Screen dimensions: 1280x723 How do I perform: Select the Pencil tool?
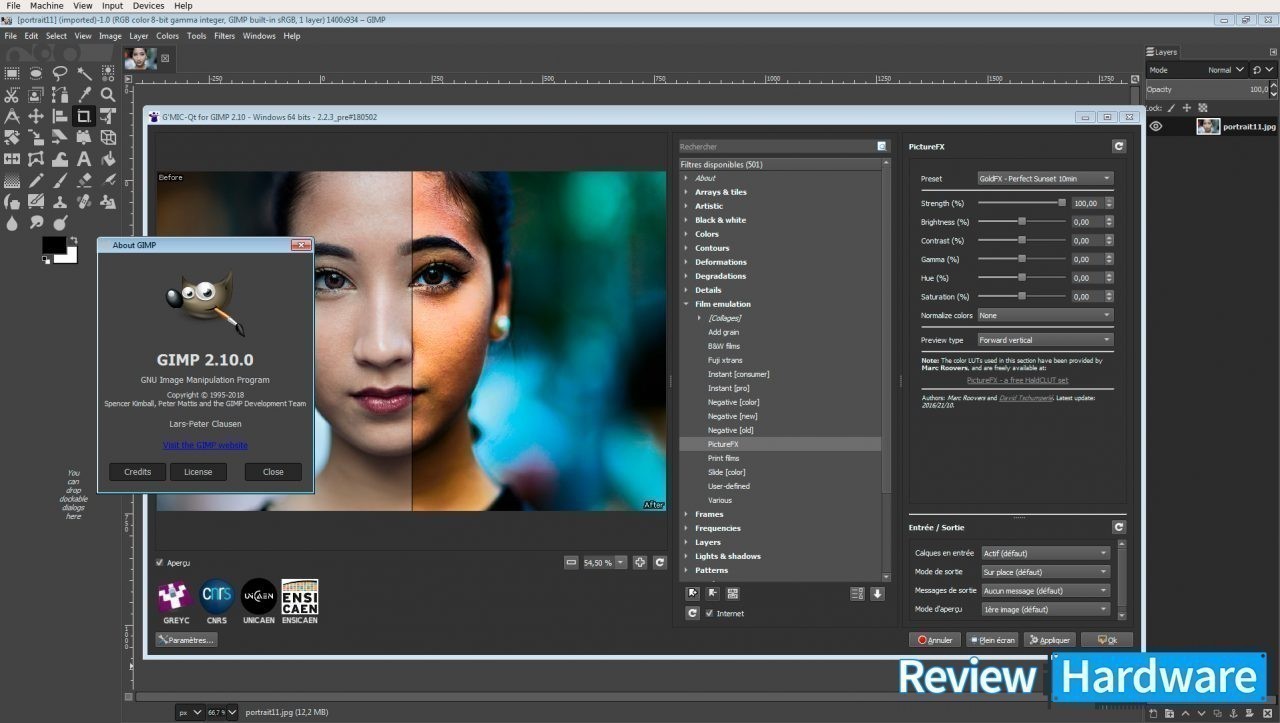click(36, 181)
